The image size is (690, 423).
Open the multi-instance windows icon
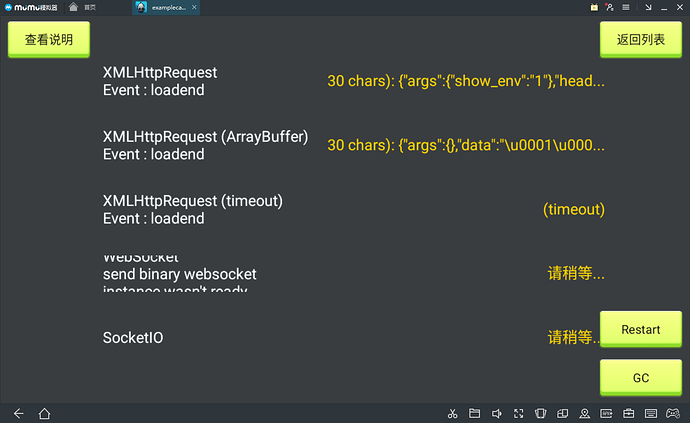pyautogui.click(x=562, y=414)
